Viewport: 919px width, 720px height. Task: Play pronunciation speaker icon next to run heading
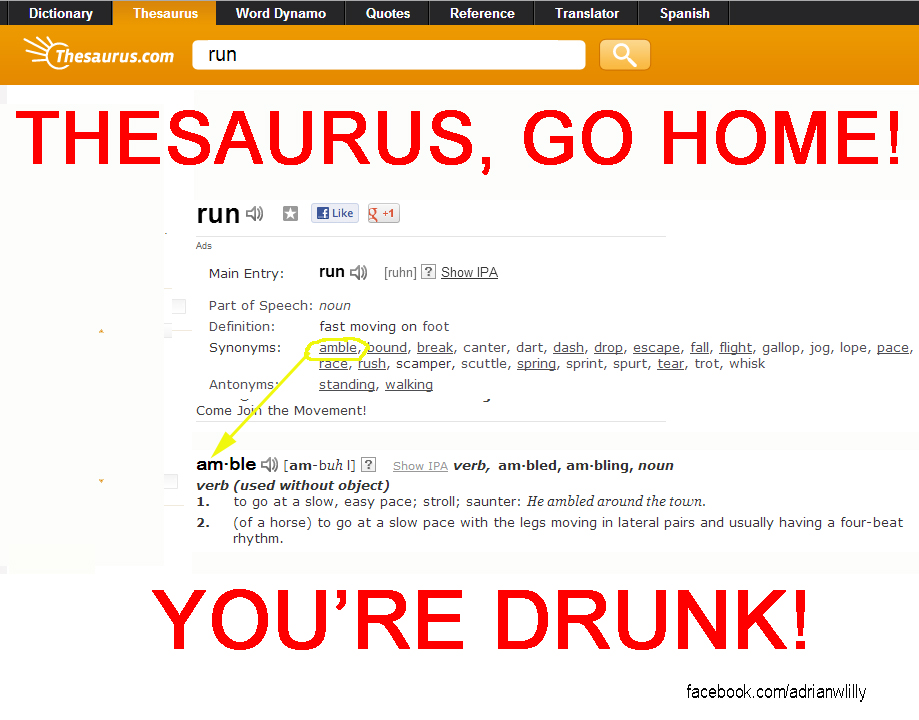(256, 213)
